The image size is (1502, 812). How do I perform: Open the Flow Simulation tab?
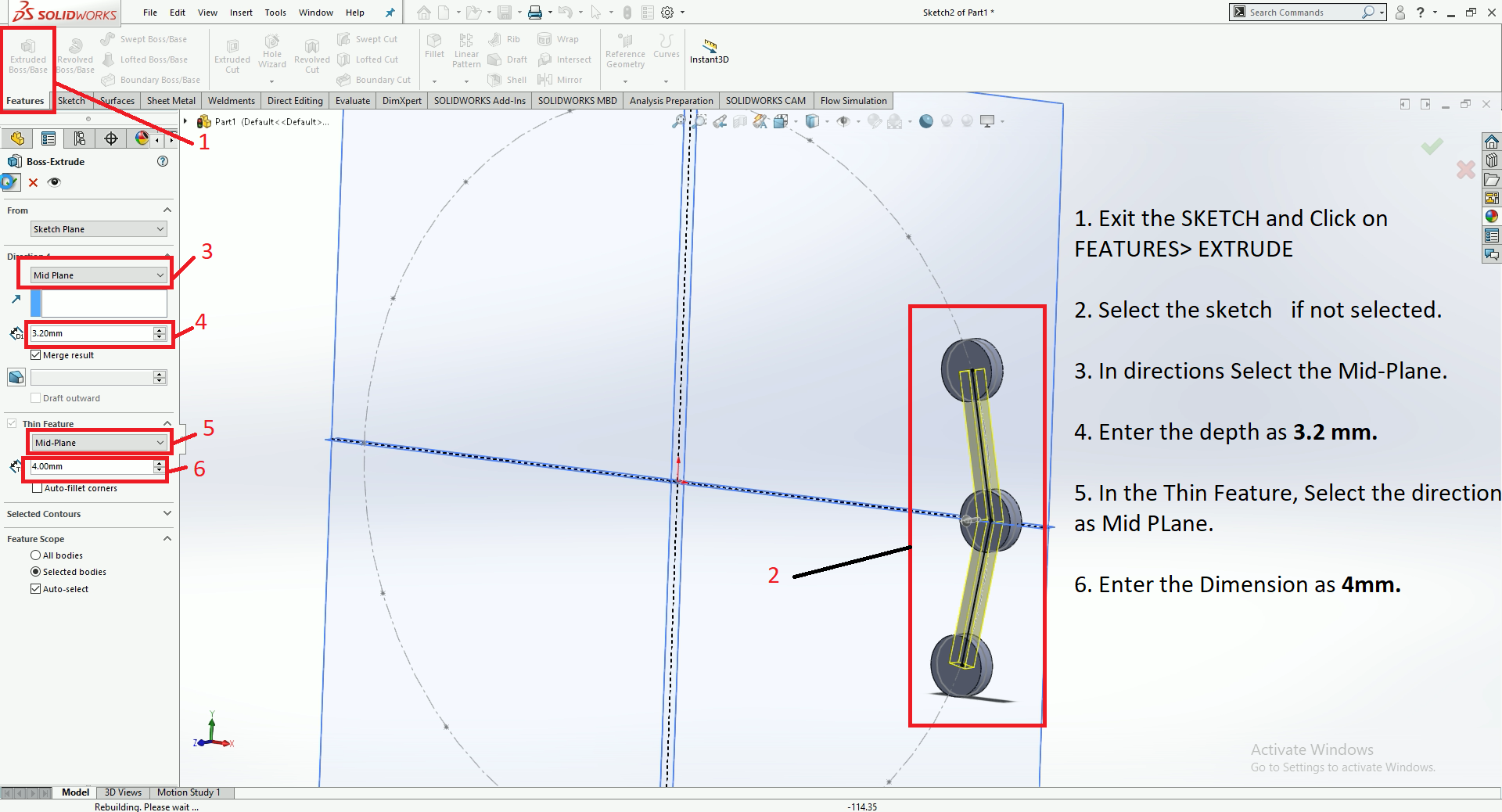click(x=853, y=101)
